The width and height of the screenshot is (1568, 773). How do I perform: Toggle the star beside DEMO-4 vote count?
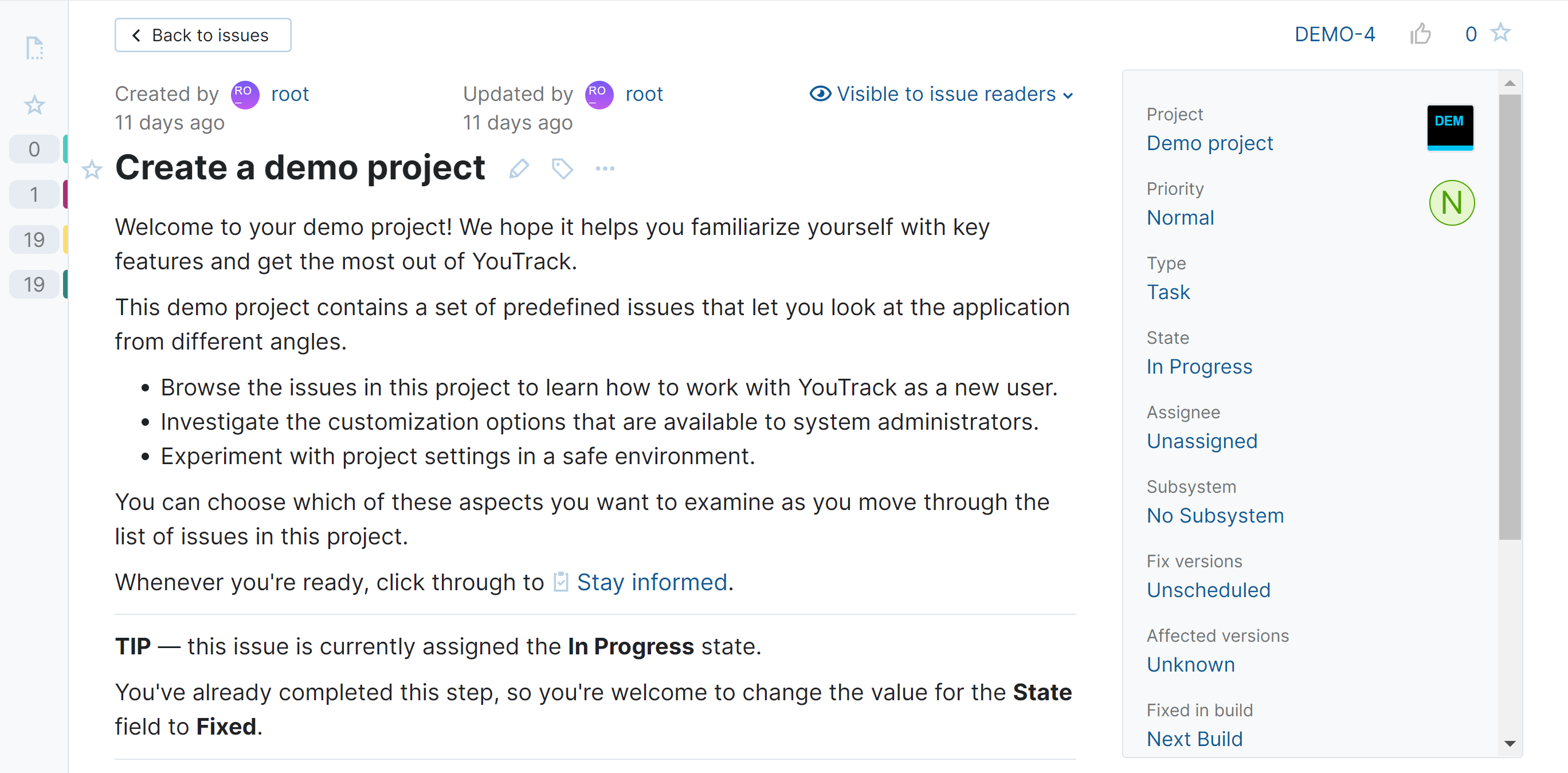pyautogui.click(x=1500, y=33)
